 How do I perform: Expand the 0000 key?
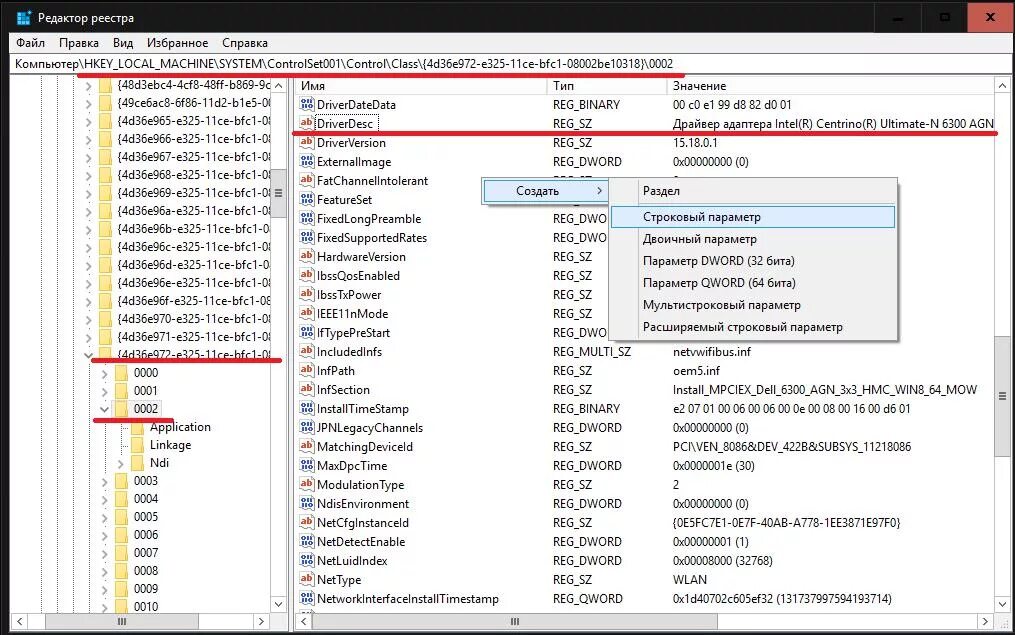point(104,373)
